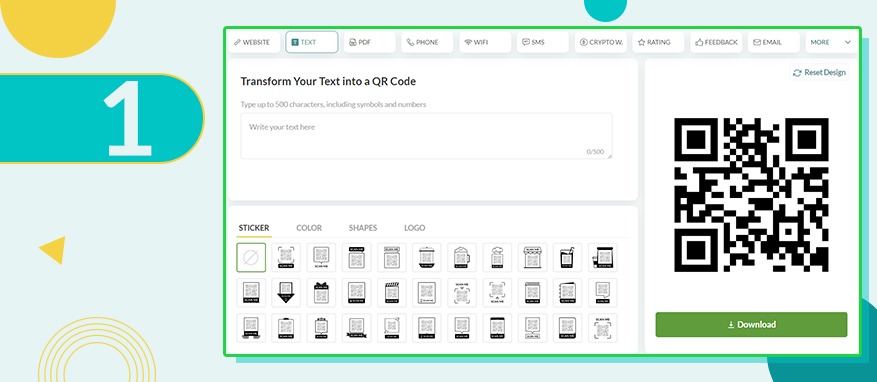Choose the PHONE QR type
The image size is (877, 382).
(x=427, y=42)
